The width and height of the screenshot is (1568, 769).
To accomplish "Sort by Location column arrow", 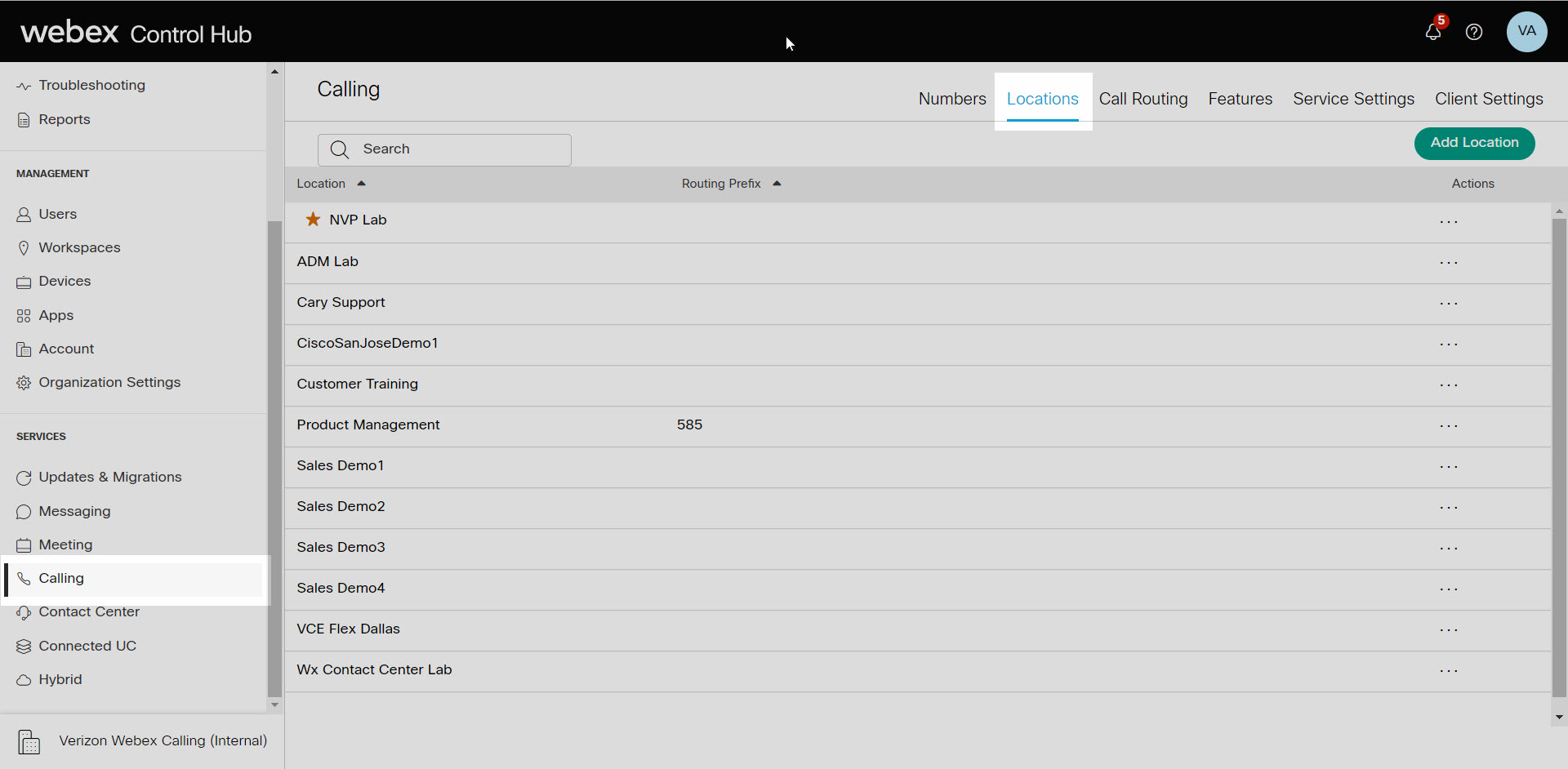I will coord(361,184).
